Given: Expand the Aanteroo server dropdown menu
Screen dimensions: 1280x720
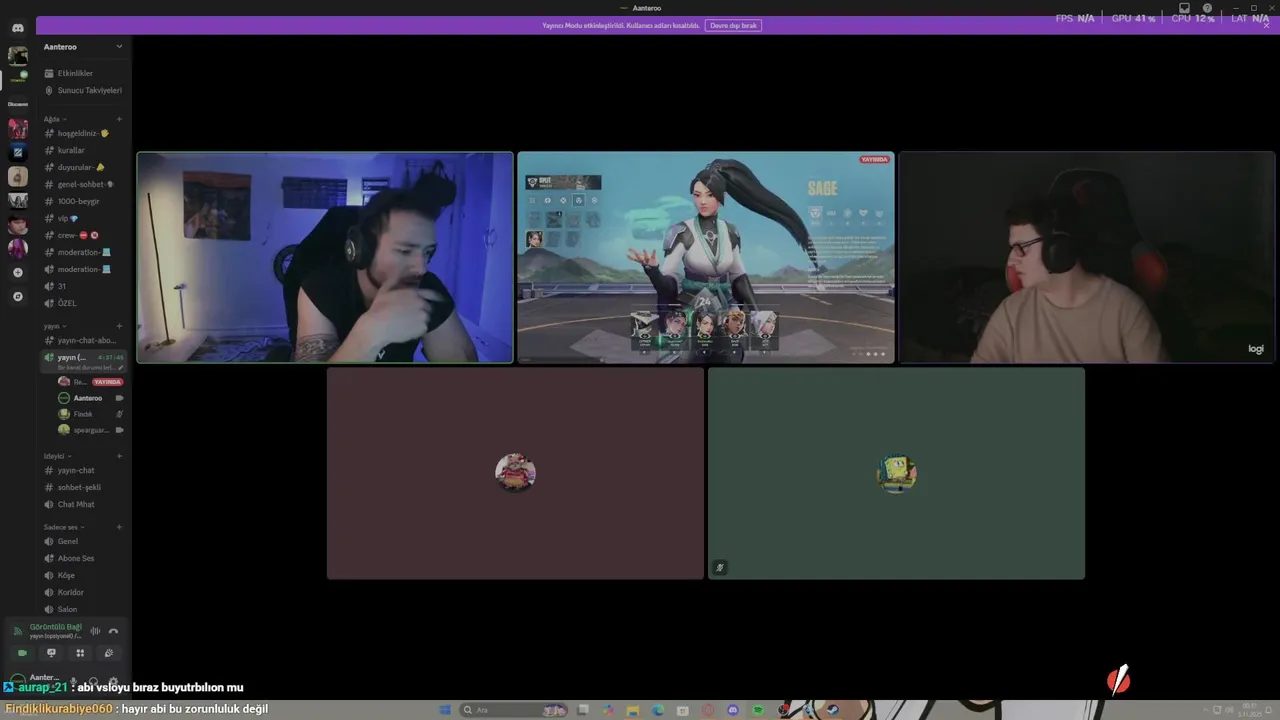Looking at the screenshot, I should 119,47.
